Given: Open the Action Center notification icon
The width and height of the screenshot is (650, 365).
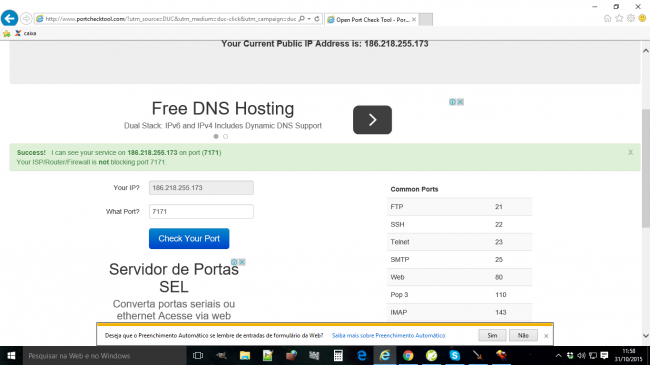Looking at the screenshot, I should (604, 355).
